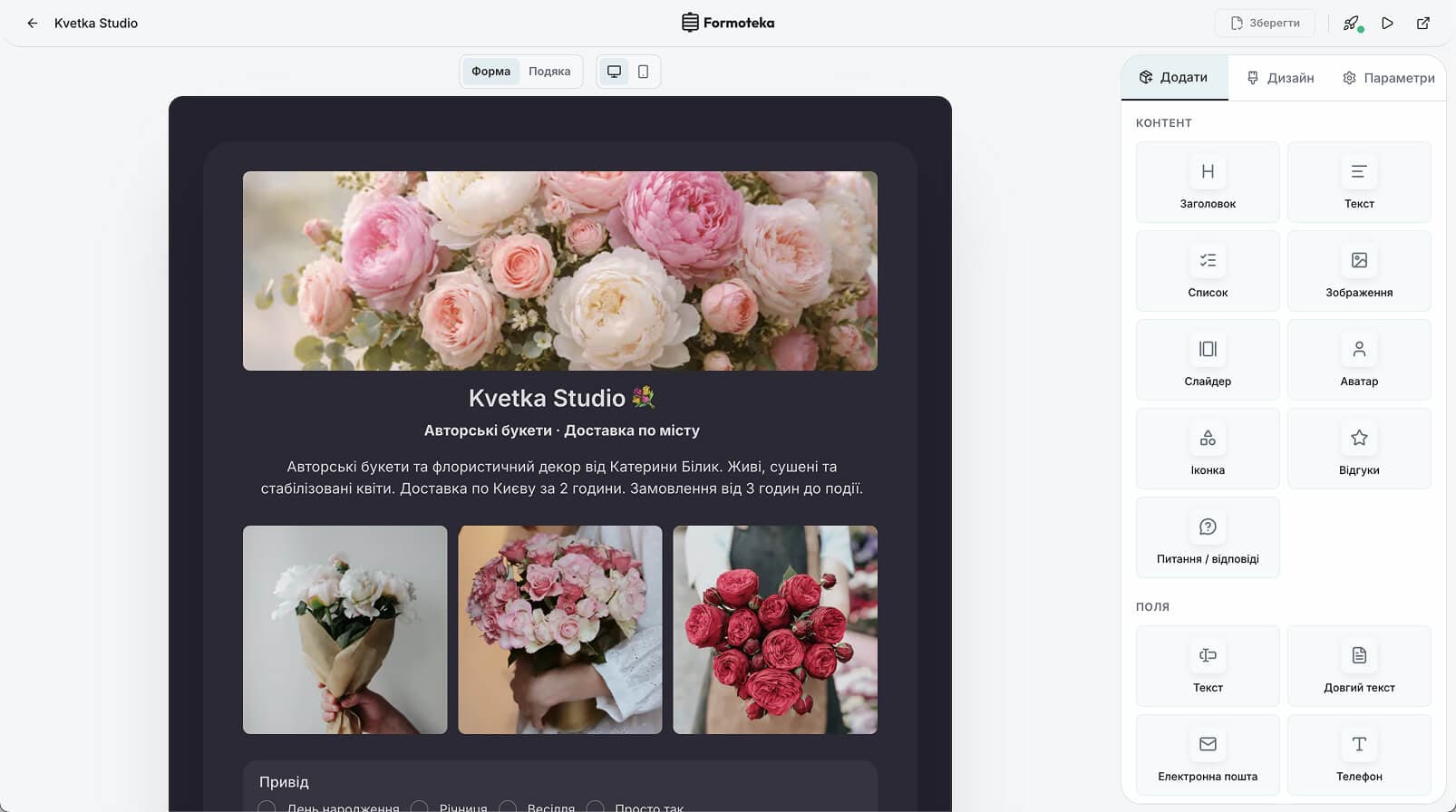This screenshot has width=1456, height=812.
Task: Click the pink roses bouquet photo
Action: (560, 630)
